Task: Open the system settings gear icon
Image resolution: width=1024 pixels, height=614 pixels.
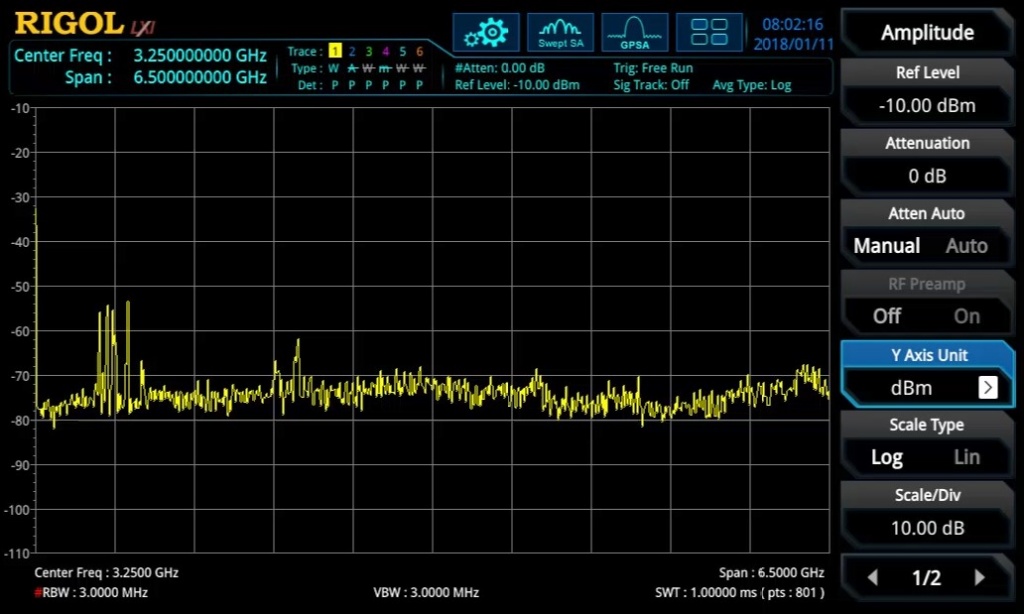Action: pyautogui.click(x=486, y=31)
